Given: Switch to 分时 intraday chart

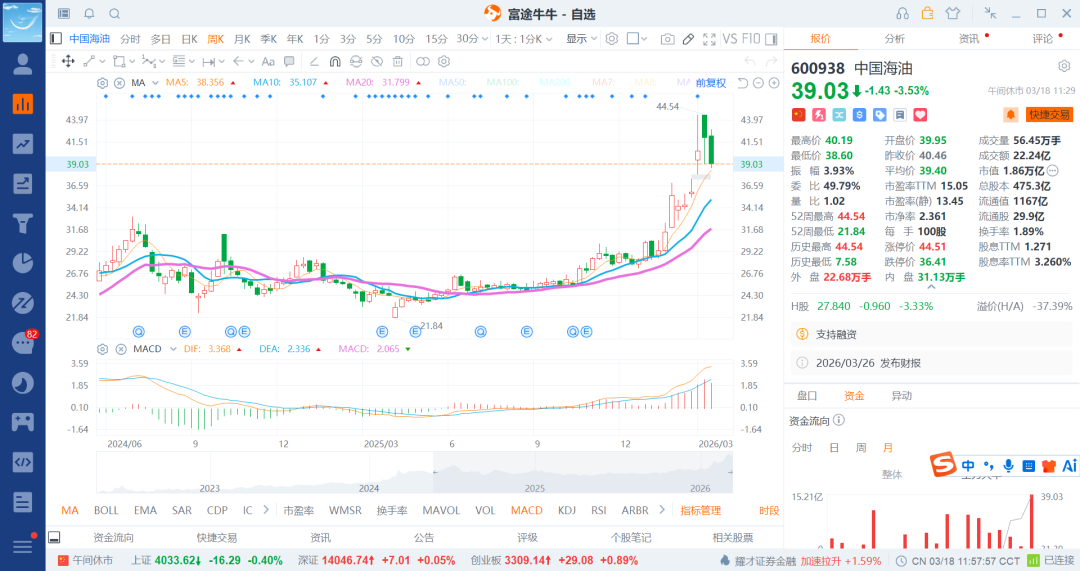Looking at the screenshot, I should (x=130, y=39).
